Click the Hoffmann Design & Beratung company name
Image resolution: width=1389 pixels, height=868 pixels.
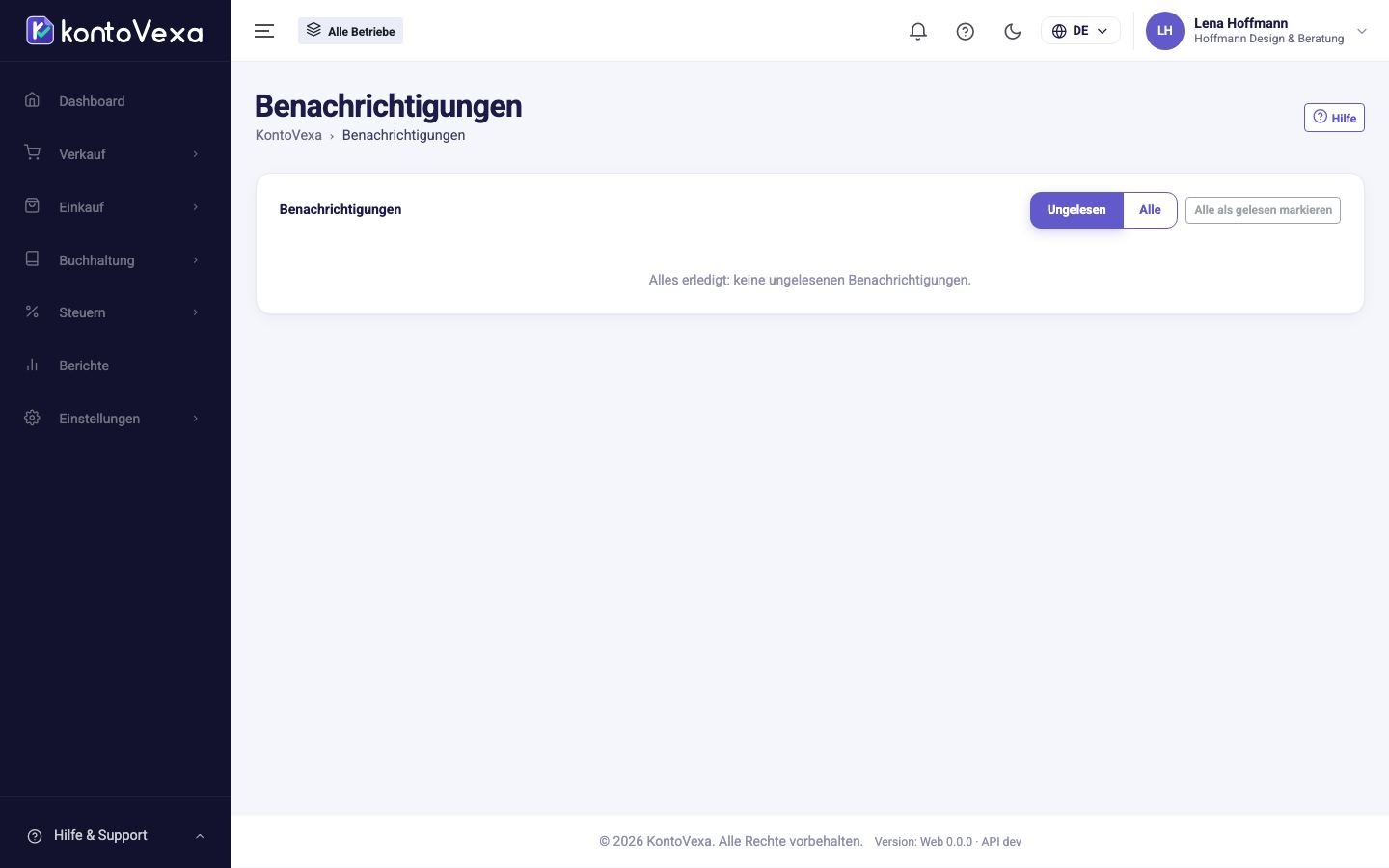click(1268, 39)
